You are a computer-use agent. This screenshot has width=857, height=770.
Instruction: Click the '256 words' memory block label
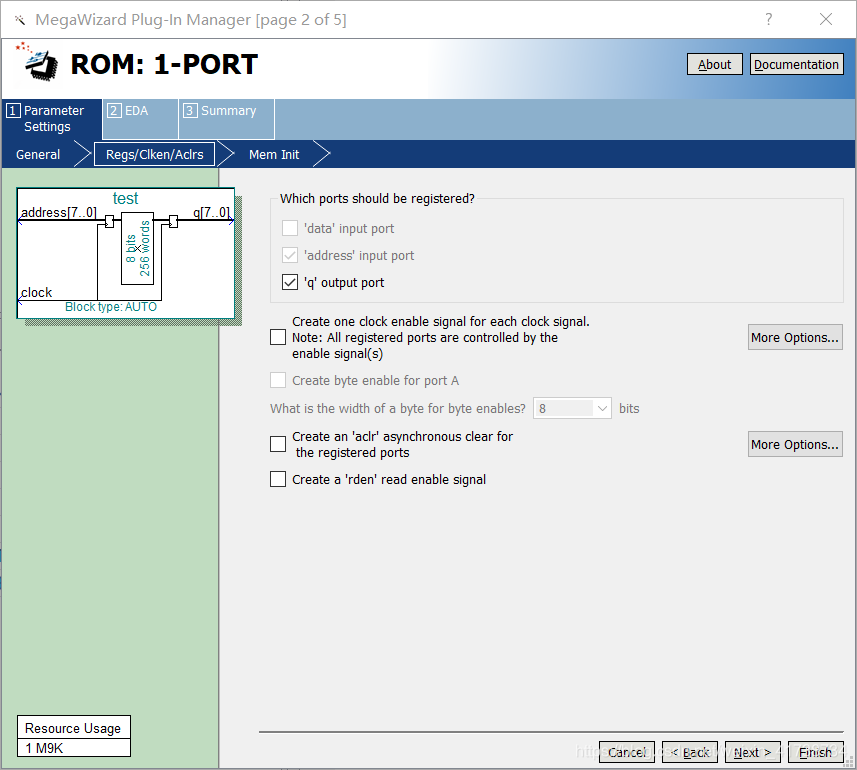(x=144, y=248)
